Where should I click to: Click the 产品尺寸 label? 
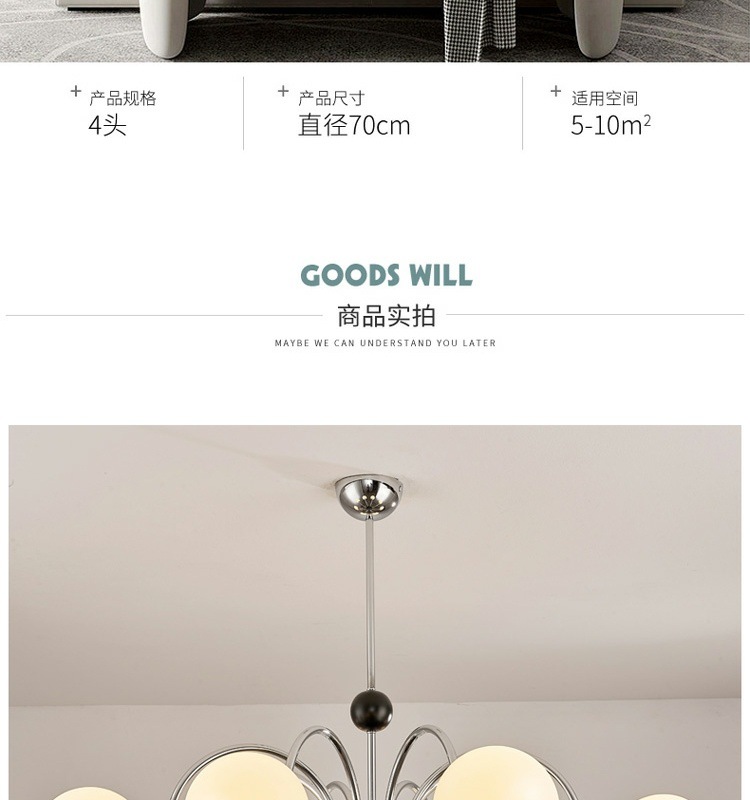(332, 98)
